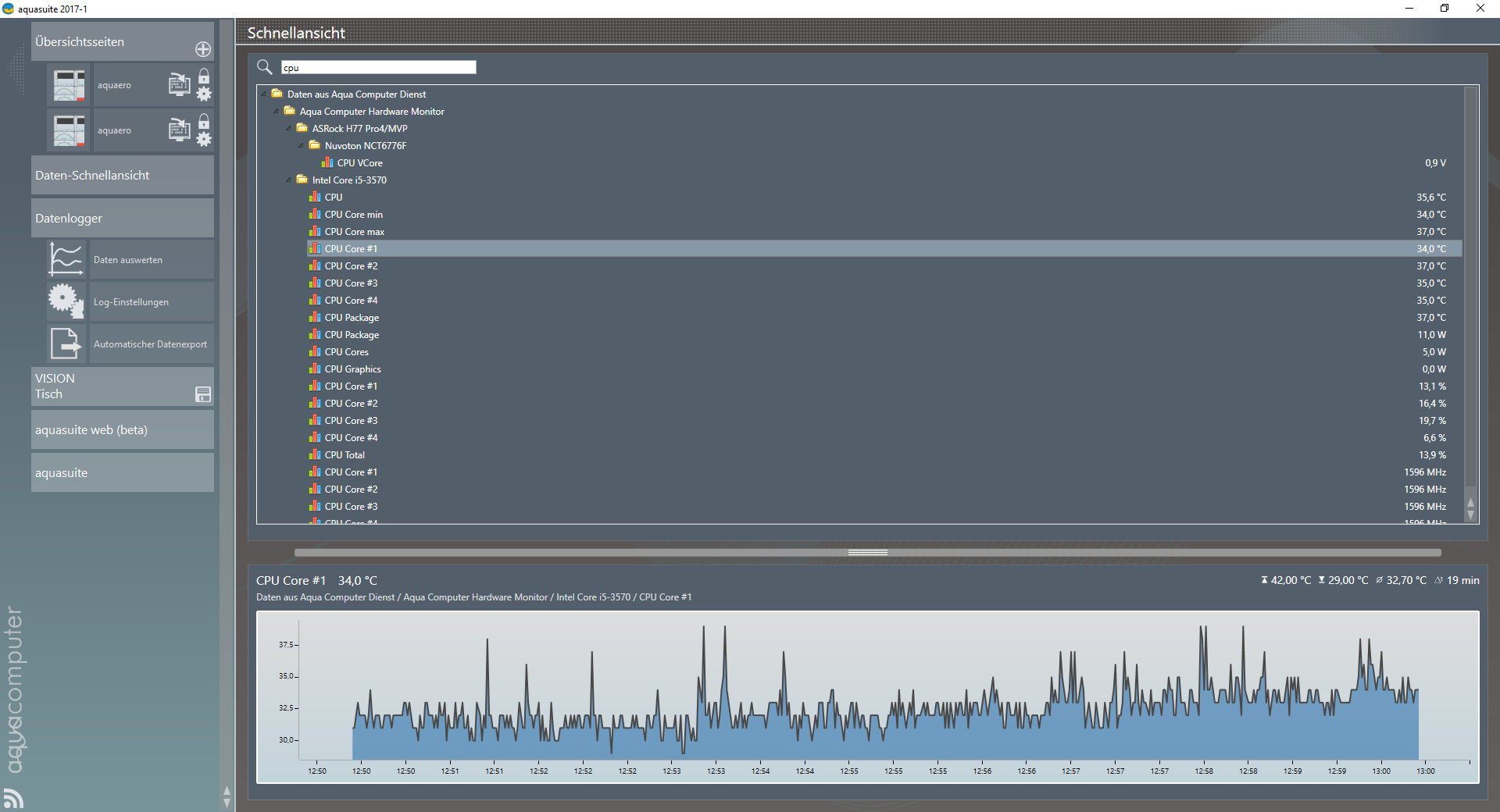The image size is (1500, 812).
Task: Select the Daten auswerten entry
Action: coord(152,260)
